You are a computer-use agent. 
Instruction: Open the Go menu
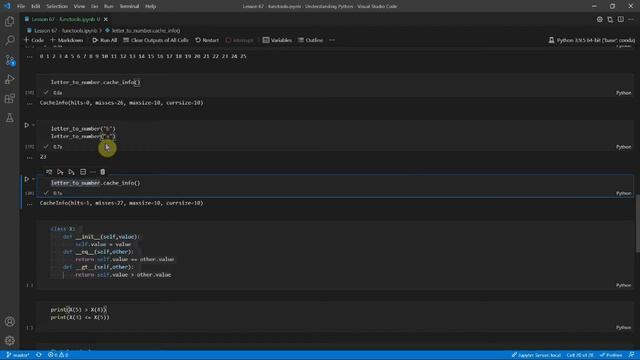94,6
